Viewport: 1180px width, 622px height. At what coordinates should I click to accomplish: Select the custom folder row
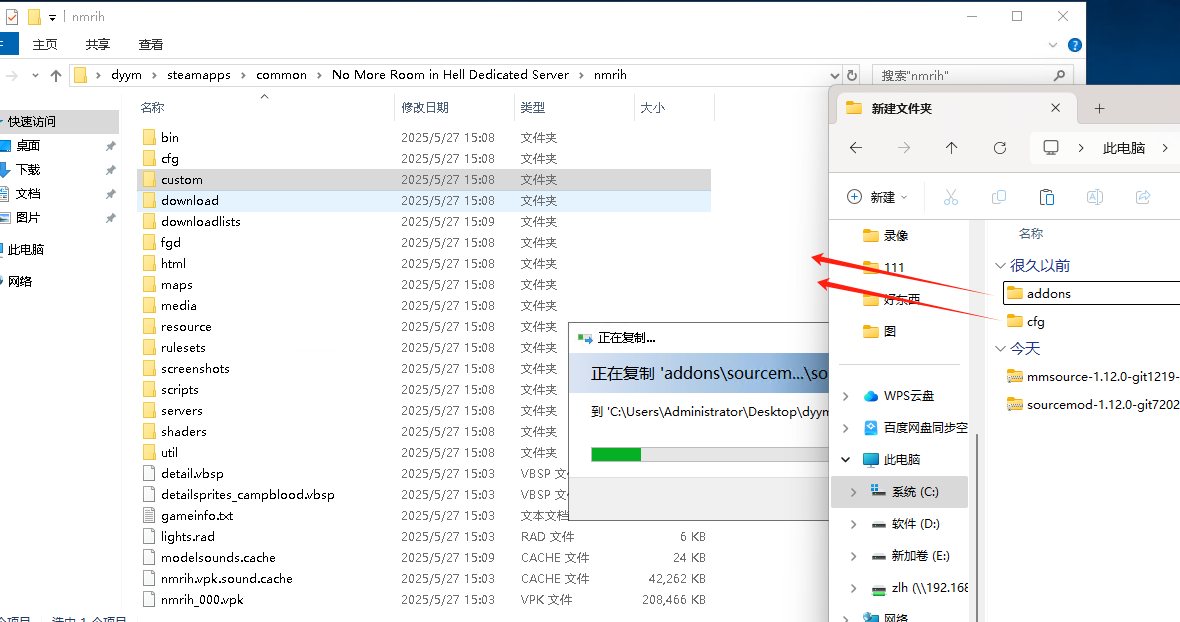point(424,180)
